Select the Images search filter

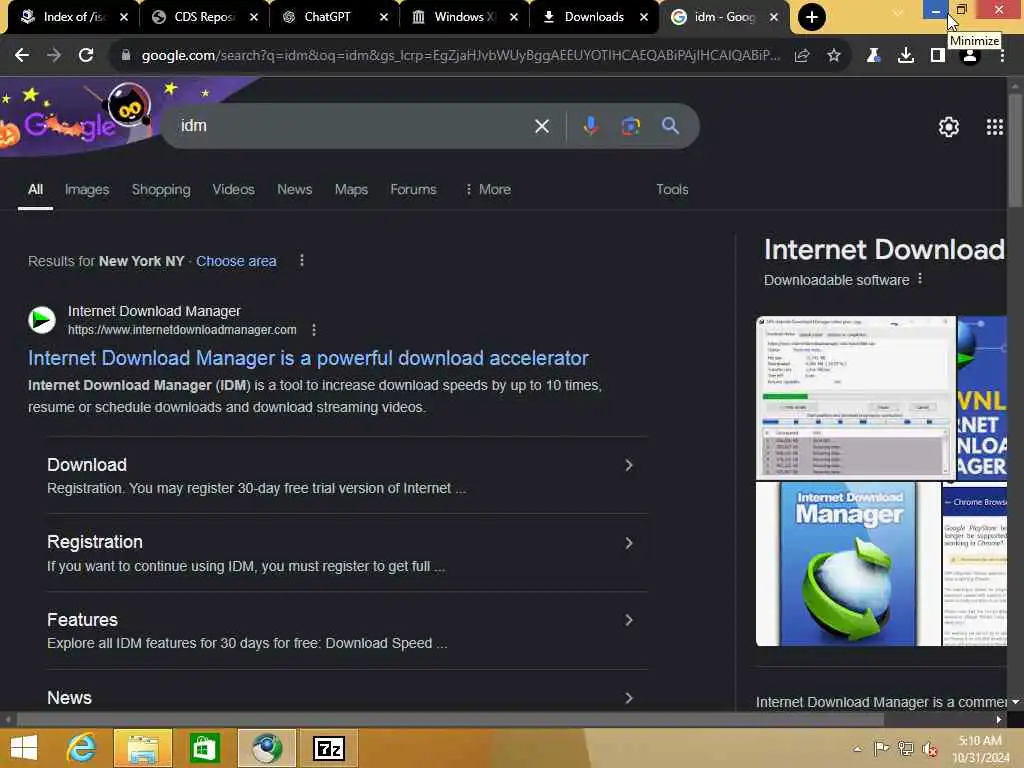click(x=87, y=189)
